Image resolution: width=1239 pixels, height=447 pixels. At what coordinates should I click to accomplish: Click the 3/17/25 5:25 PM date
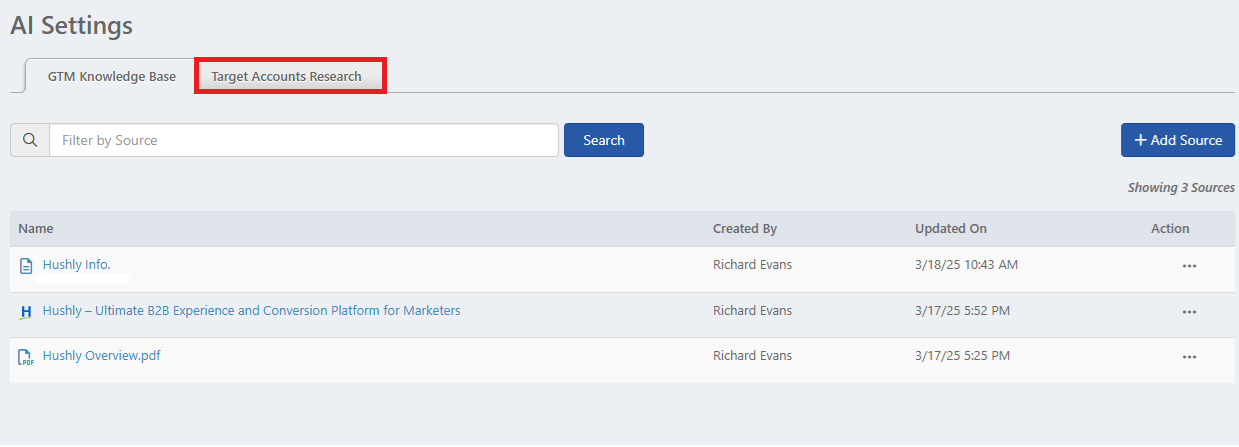pyautogui.click(x=962, y=356)
